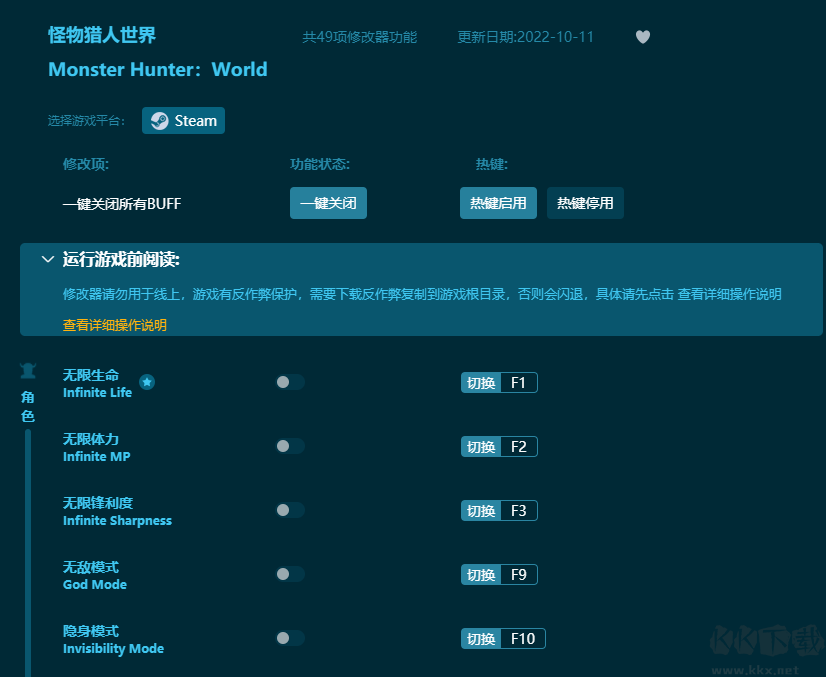Click the star badge beside Infinite Life
Viewport: 826px width, 677px height.
pyautogui.click(x=147, y=382)
